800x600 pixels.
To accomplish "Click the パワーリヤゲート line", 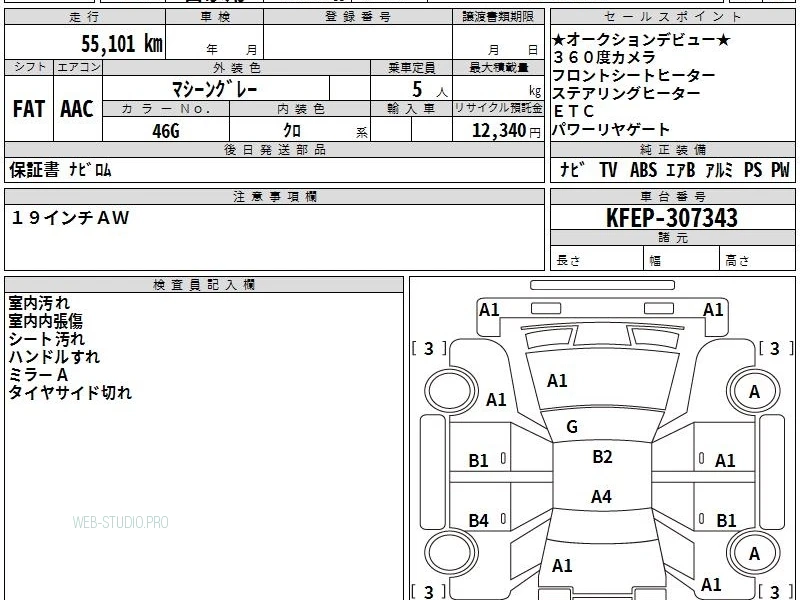I will pyautogui.click(x=611, y=130).
